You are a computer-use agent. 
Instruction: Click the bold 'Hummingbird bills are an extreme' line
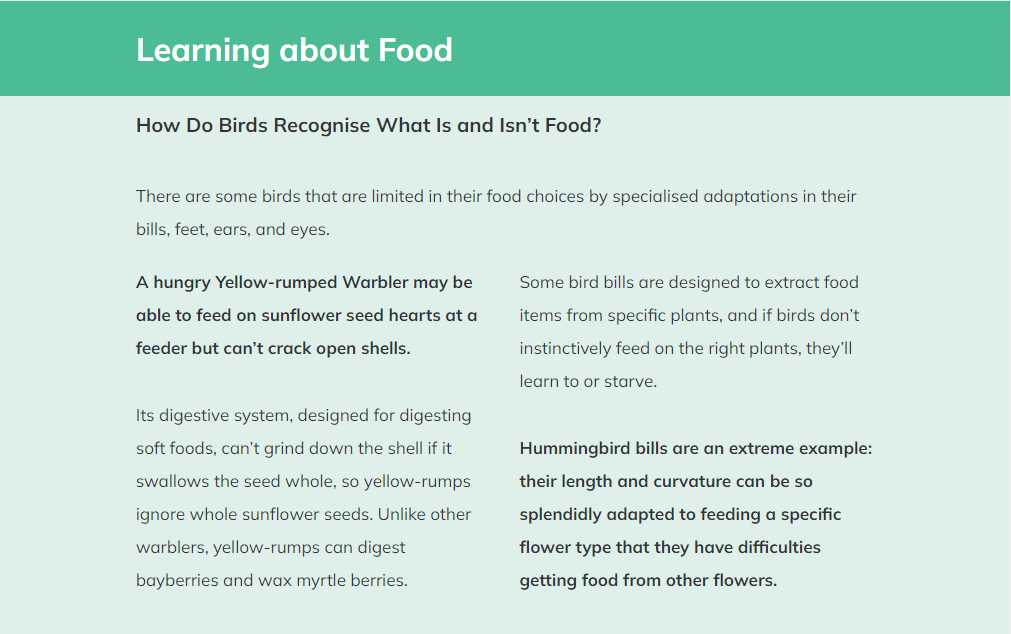pos(696,448)
